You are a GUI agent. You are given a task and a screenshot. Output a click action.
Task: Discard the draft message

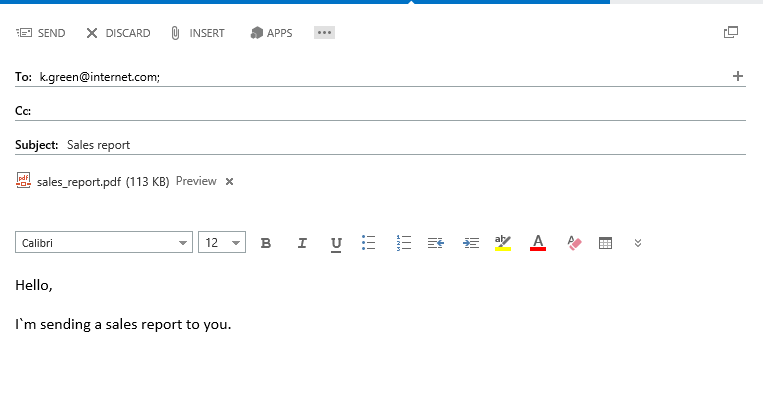click(118, 33)
